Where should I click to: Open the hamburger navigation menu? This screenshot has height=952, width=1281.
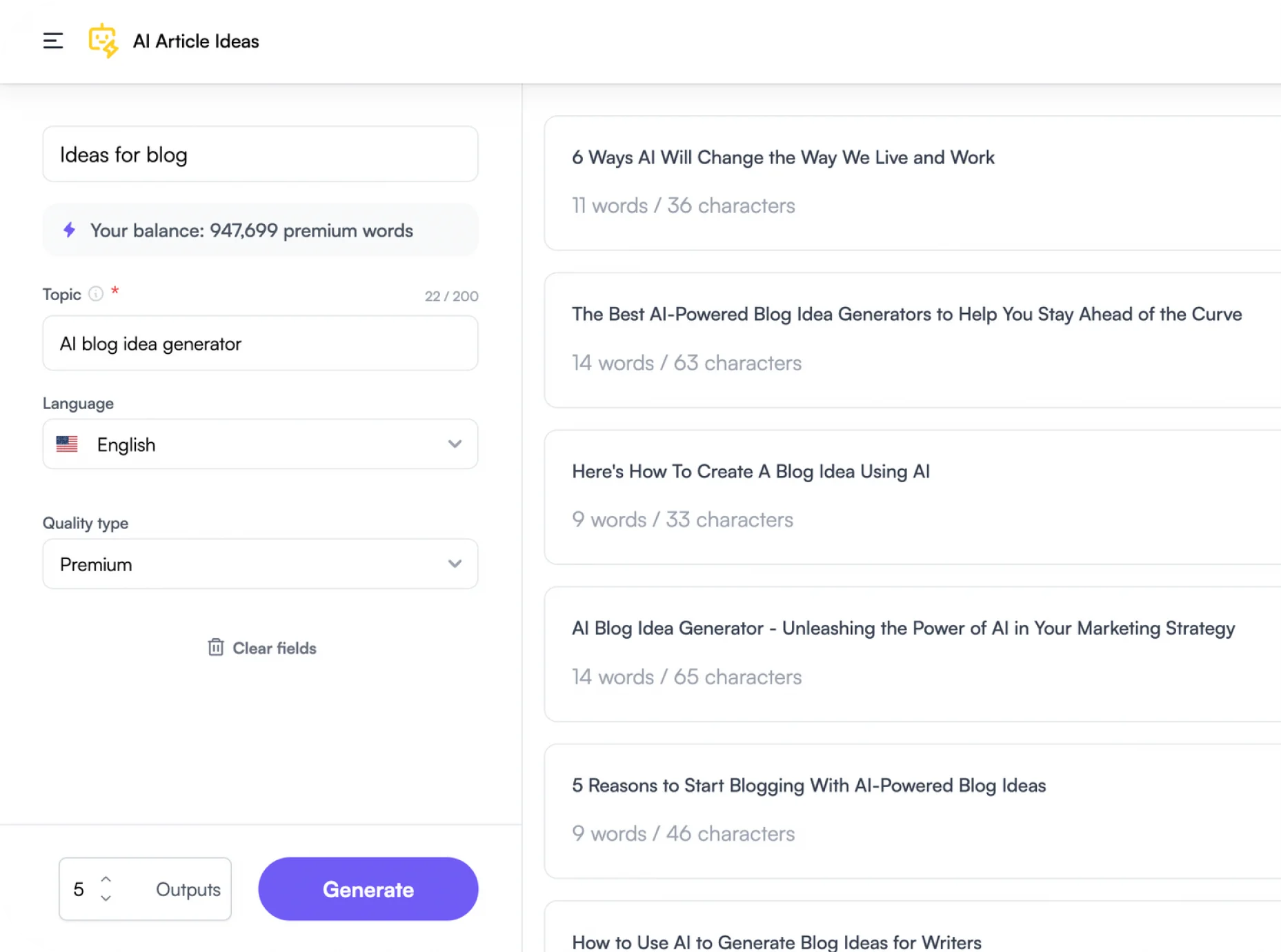pos(53,41)
